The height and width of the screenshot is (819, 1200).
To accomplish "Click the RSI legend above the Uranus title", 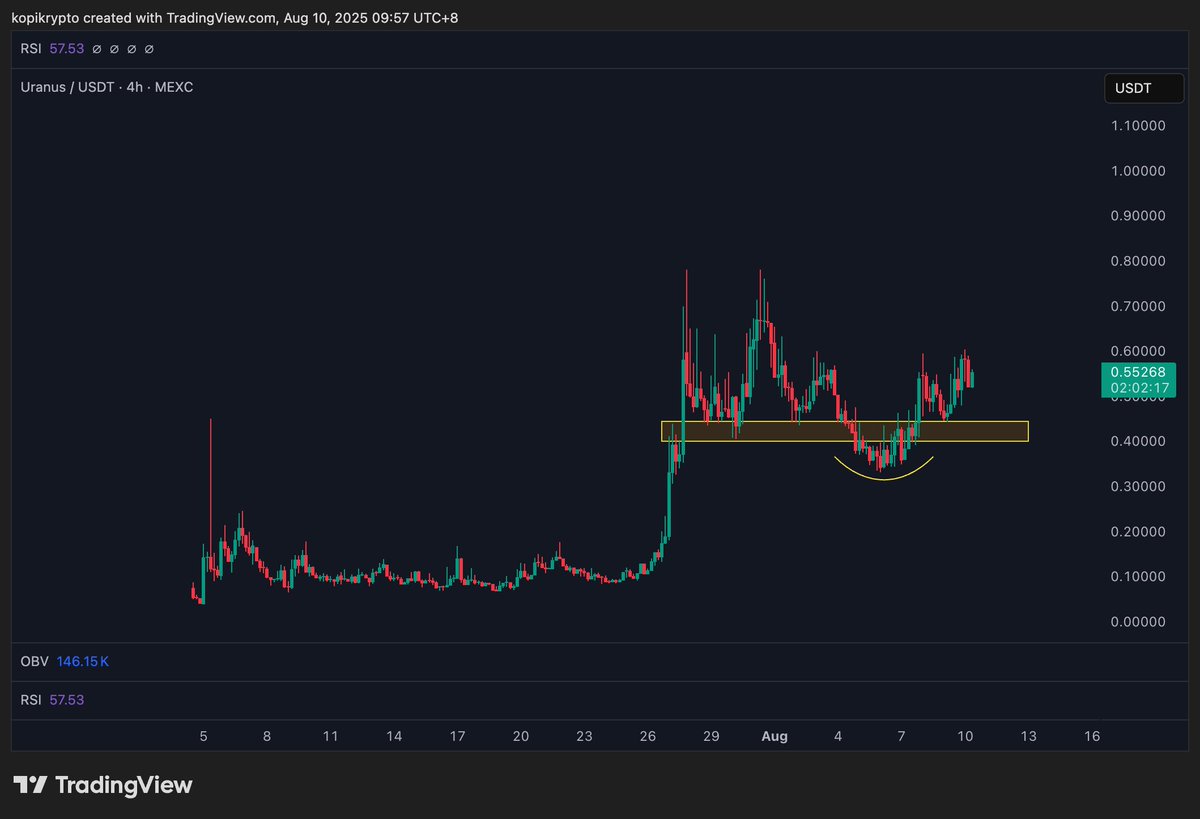I will (52, 48).
